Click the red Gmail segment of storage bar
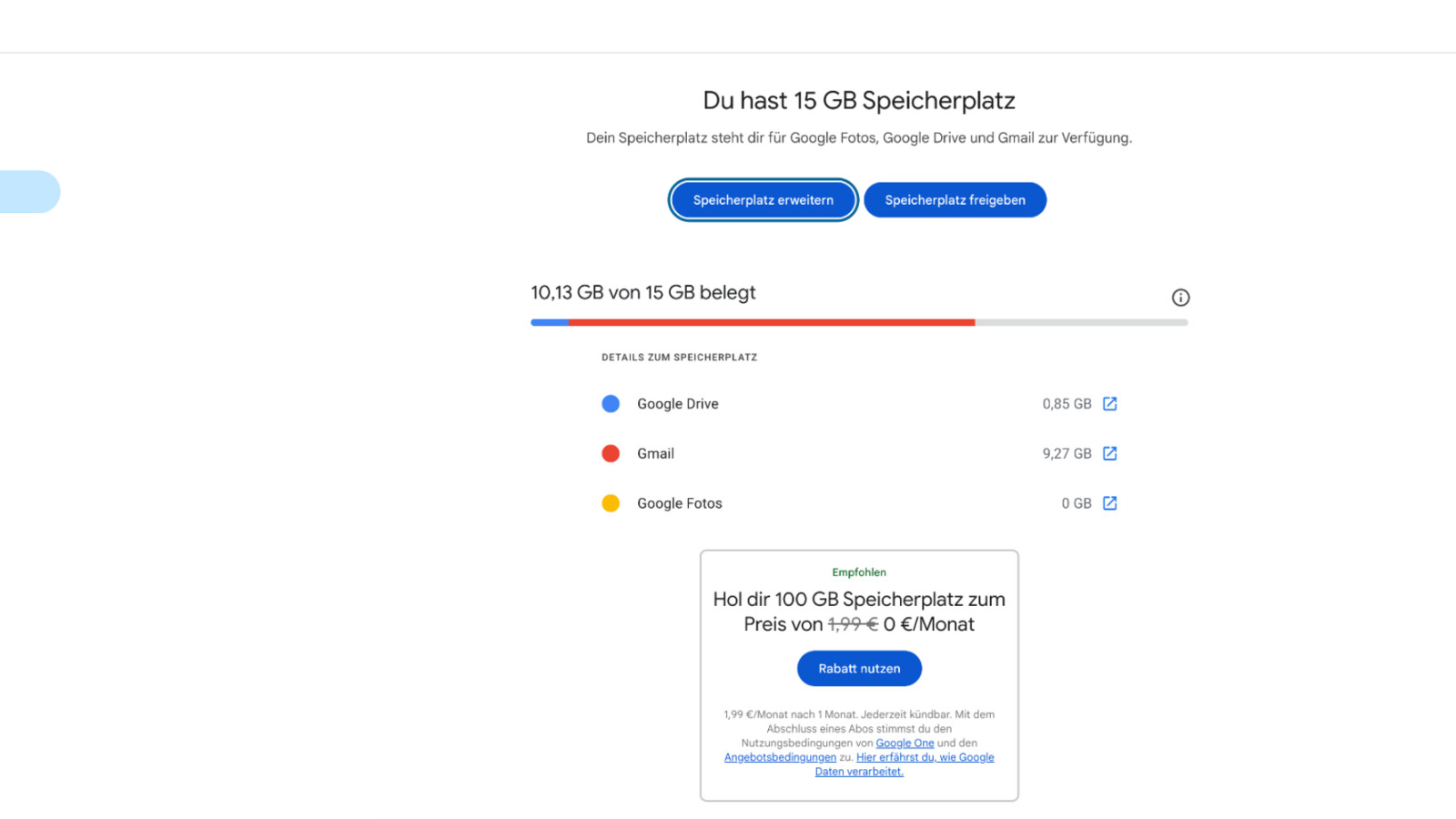The width and height of the screenshot is (1456, 819). click(772, 322)
